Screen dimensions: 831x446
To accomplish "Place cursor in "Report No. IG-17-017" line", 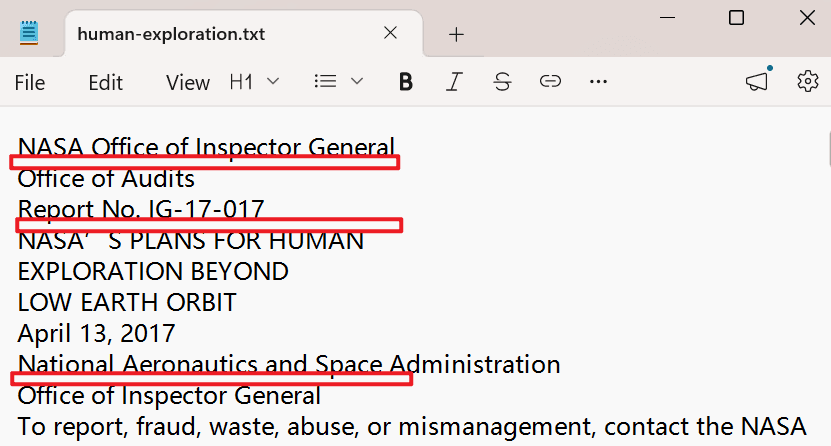I will [x=141, y=209].
